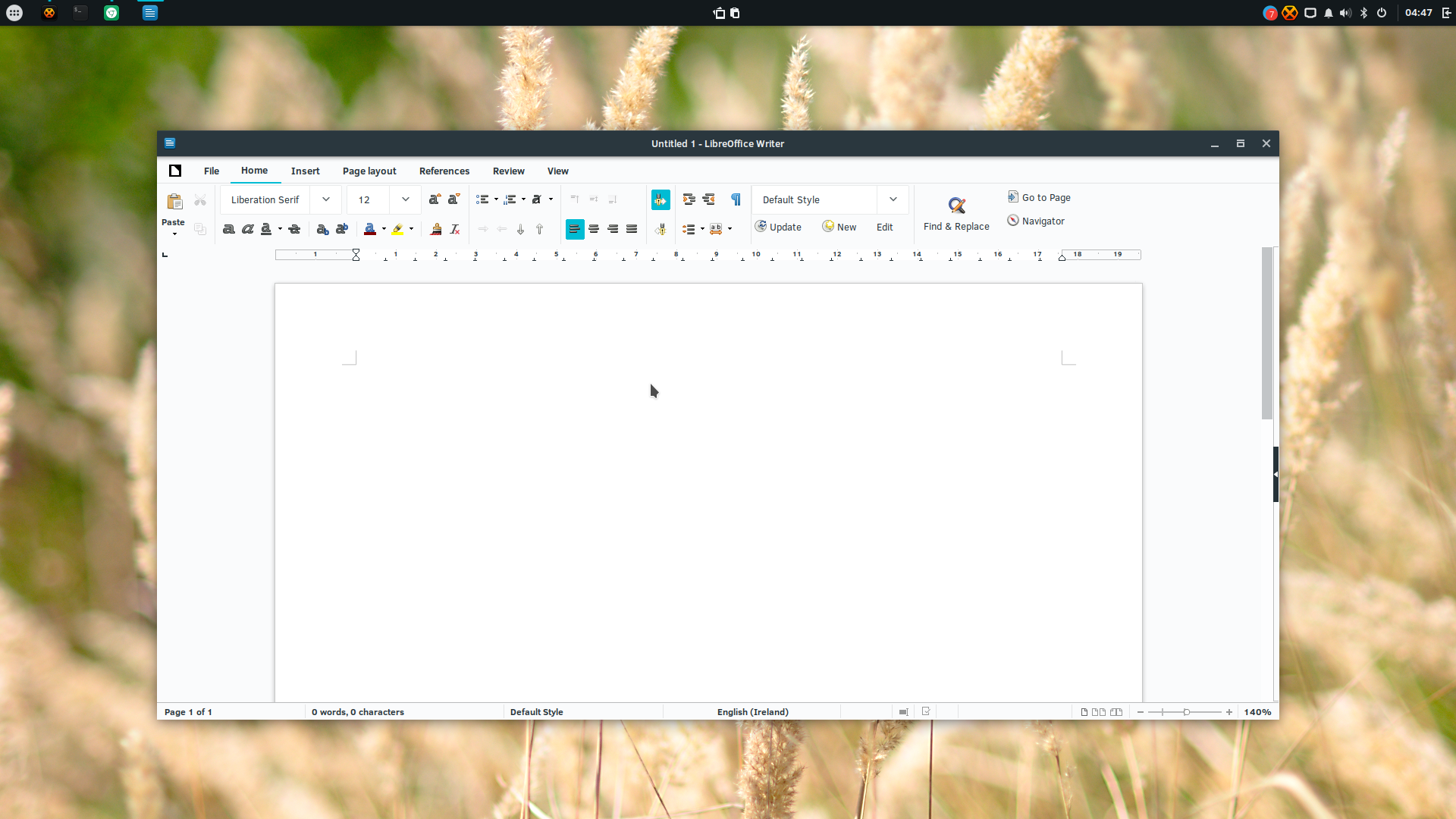Click the vertical scrollbar thumb
Screen dimensions: 1456x819
1267,333
